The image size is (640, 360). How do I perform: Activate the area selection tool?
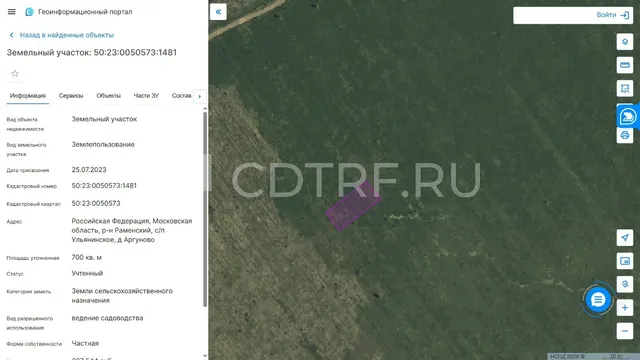coord(624,88)
